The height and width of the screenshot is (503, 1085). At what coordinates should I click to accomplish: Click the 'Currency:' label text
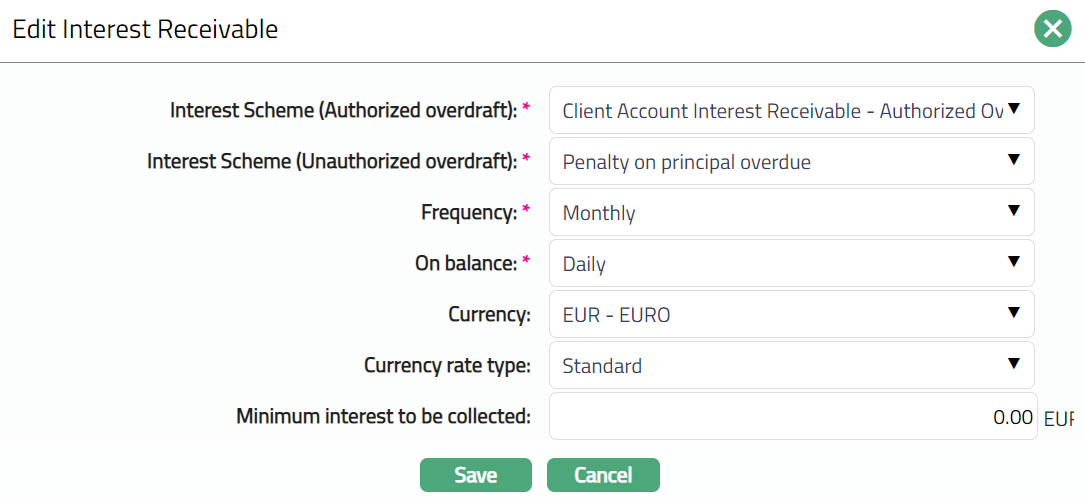point(489,315)
